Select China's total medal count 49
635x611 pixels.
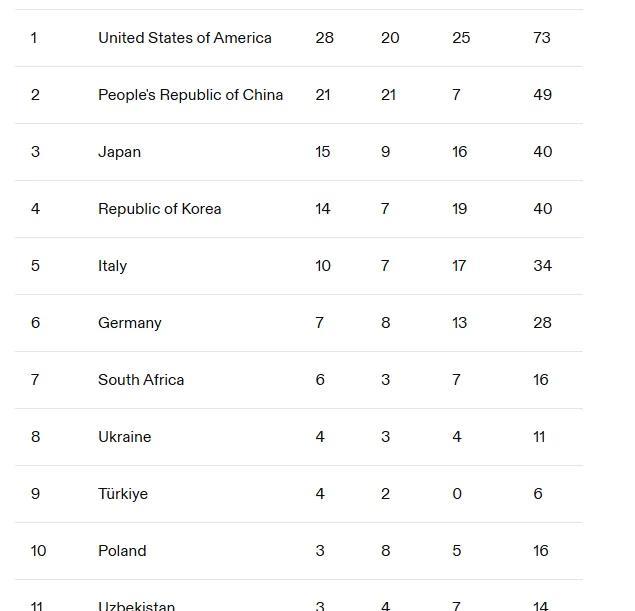pyautogui.click(x=541, y=95)
